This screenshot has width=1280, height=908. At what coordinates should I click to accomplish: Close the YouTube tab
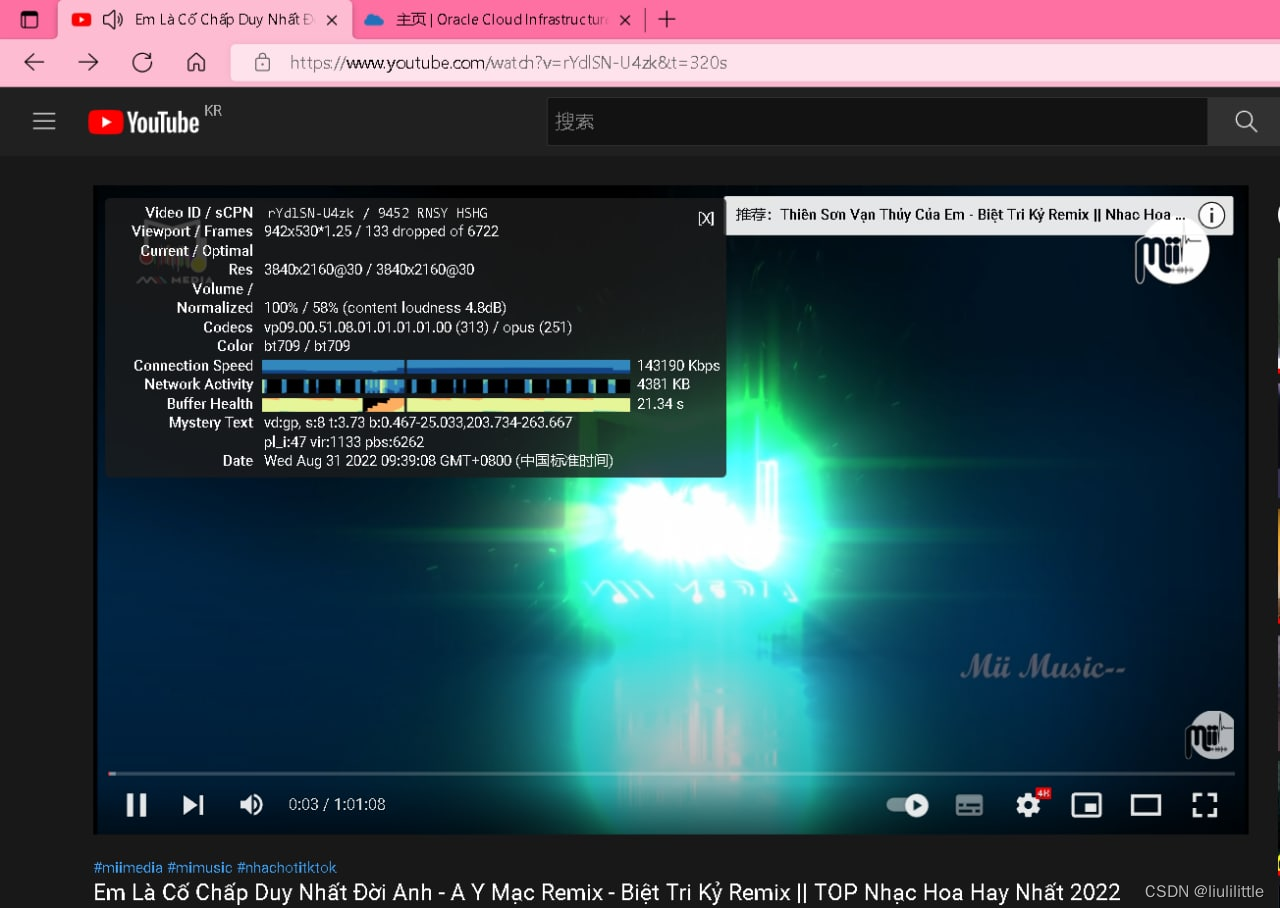[x=332, y=19]
